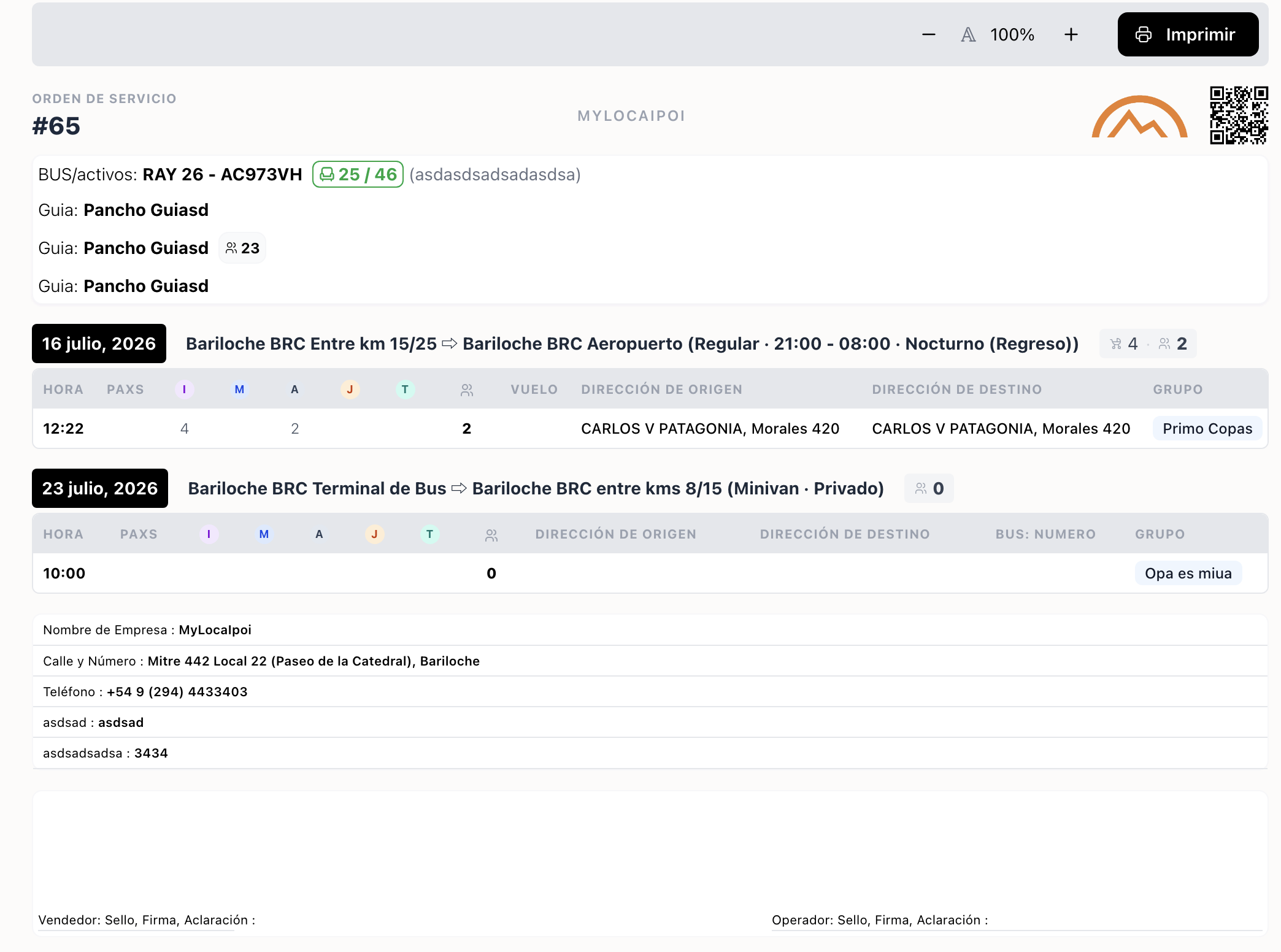
Task: Click the Imprimir print button
Action: 1188,34
